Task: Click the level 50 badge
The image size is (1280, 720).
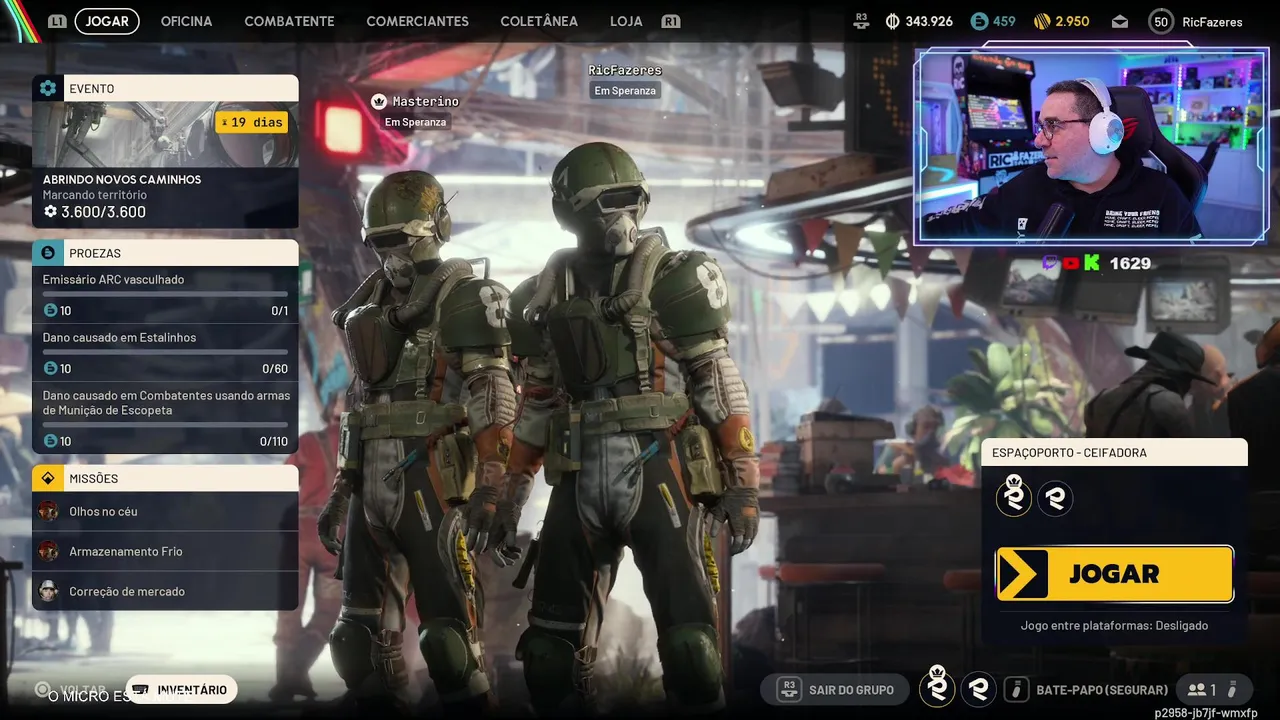Action: [x=1161, y=21]
